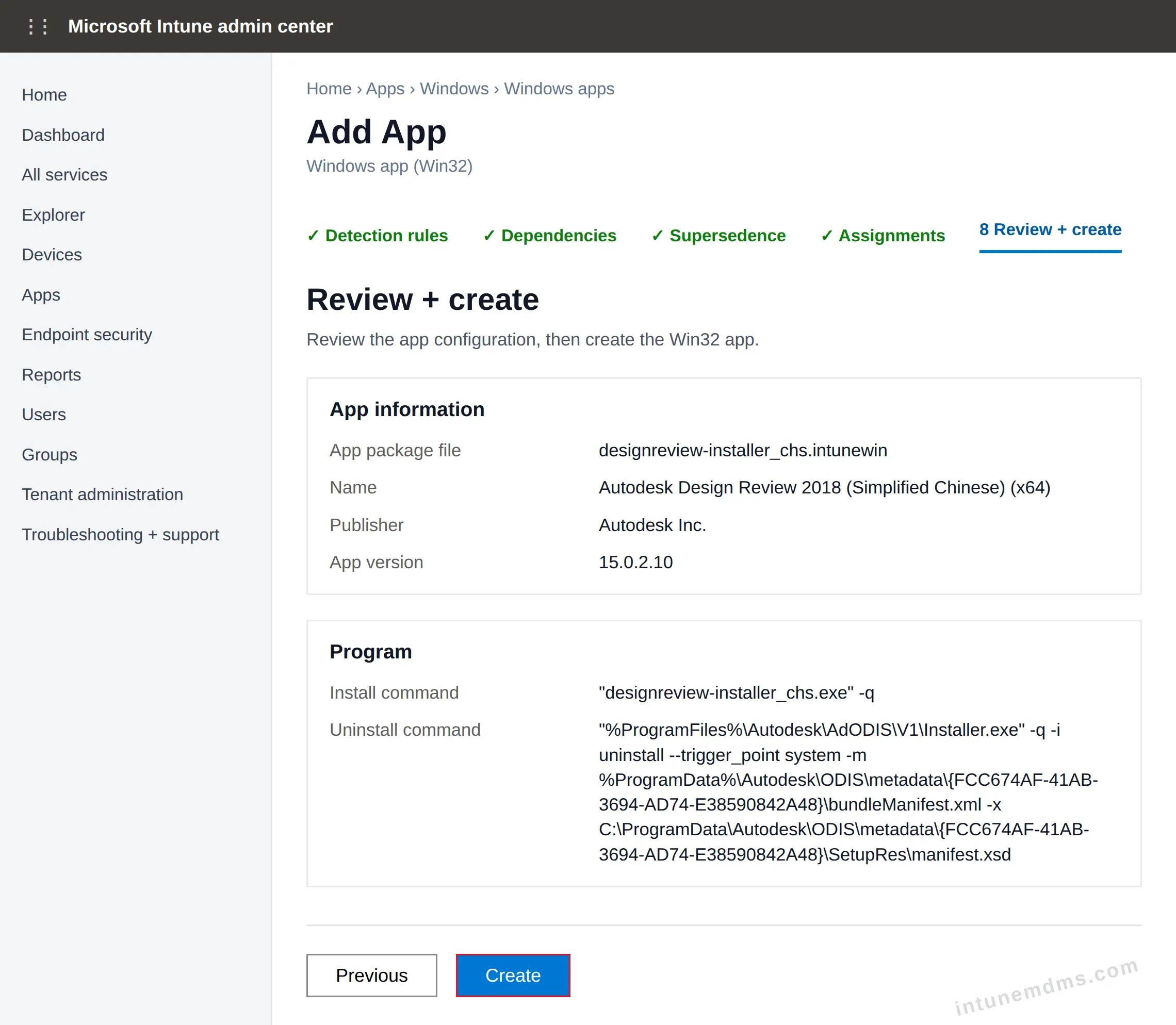The height and width of the screenshot is (1025, 1176).
Task: Click package file name designreview-installer_chs.intunewin
Action: [743, 450]
